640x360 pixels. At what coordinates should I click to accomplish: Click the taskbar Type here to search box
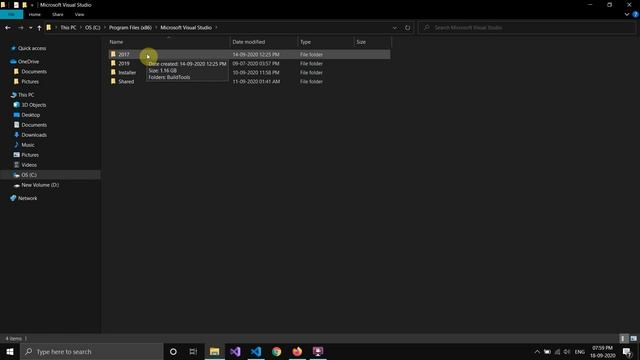click(91, 351)
